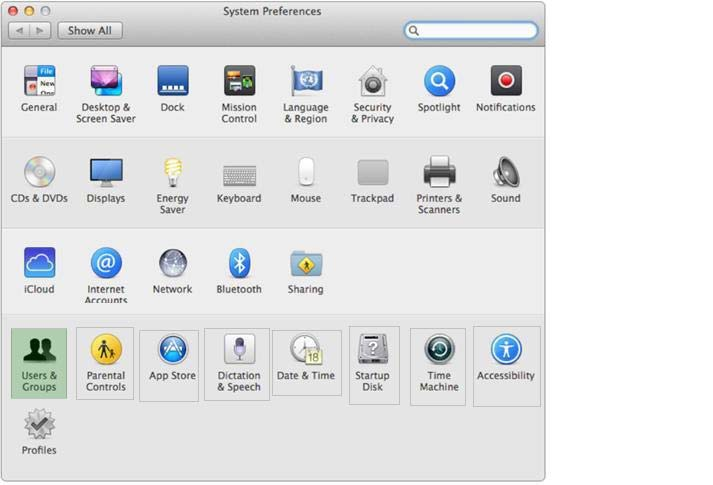Go back with the left arrow button
This screenshot has height=485, width=713.
(x=19, y=30)
